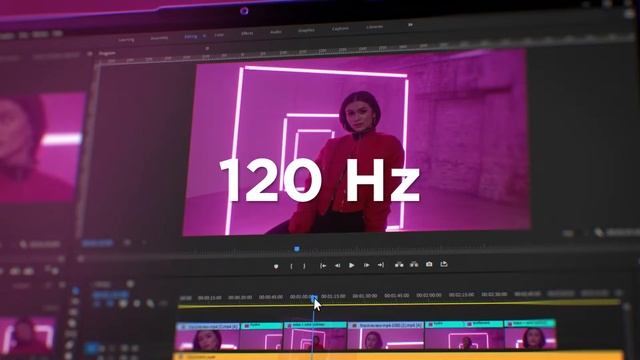Click the Go to In point button
640x360 pixels.
(323, 266)
